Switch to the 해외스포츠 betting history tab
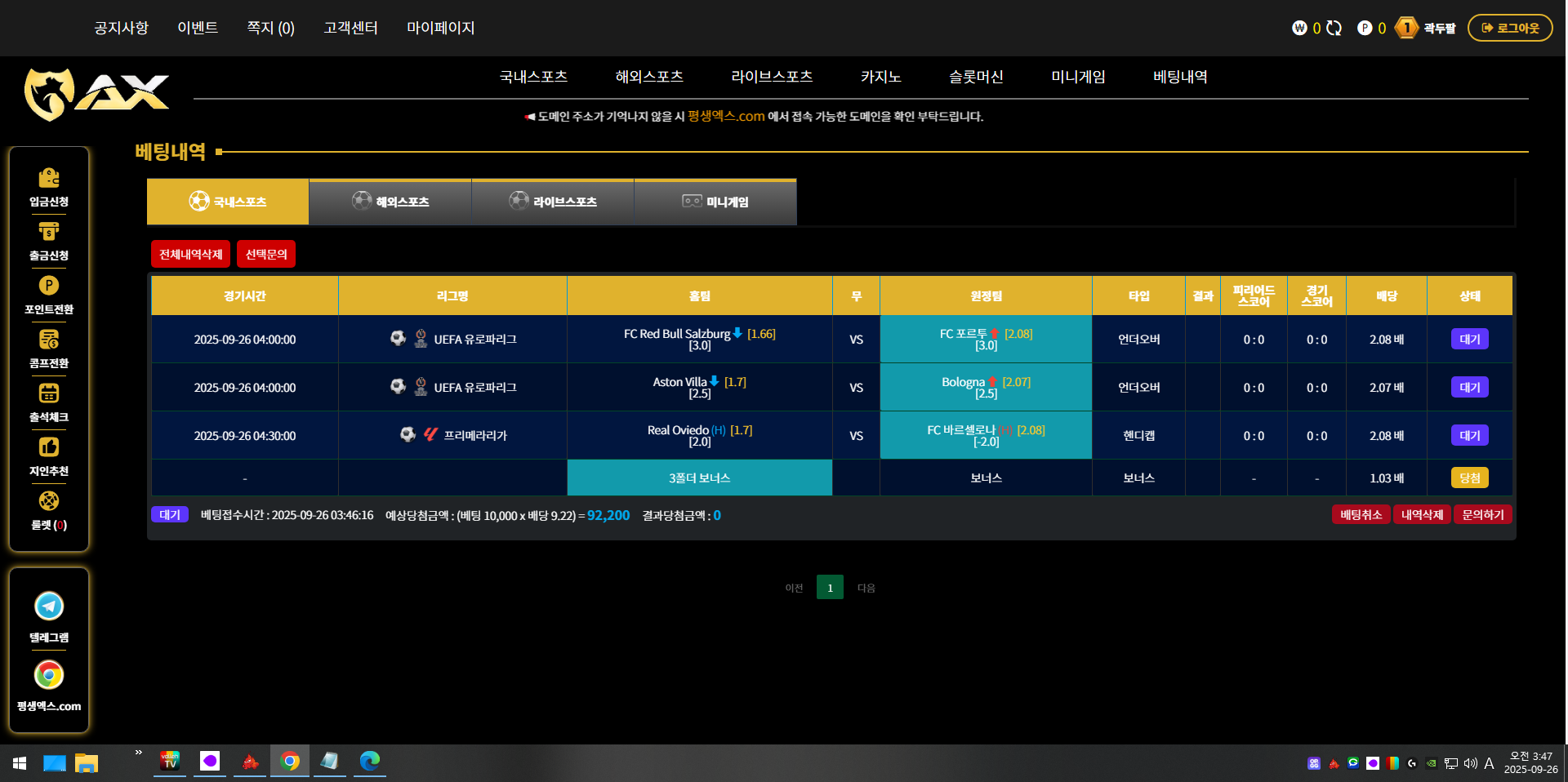 (390, 202)
